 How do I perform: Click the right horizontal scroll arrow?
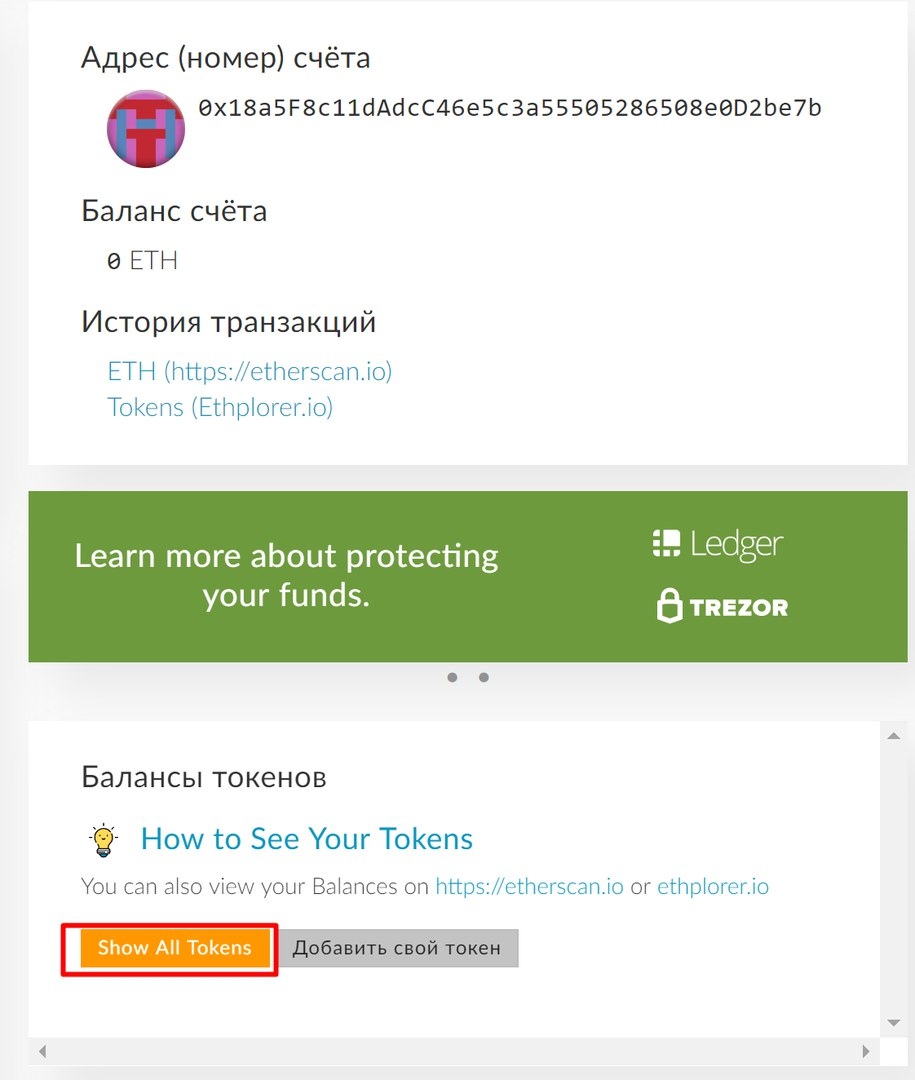[866, 1052]
